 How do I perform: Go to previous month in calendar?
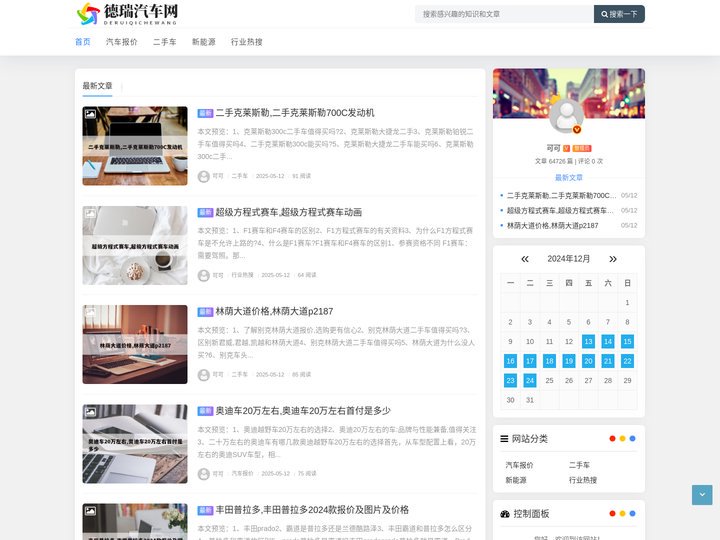525,259
